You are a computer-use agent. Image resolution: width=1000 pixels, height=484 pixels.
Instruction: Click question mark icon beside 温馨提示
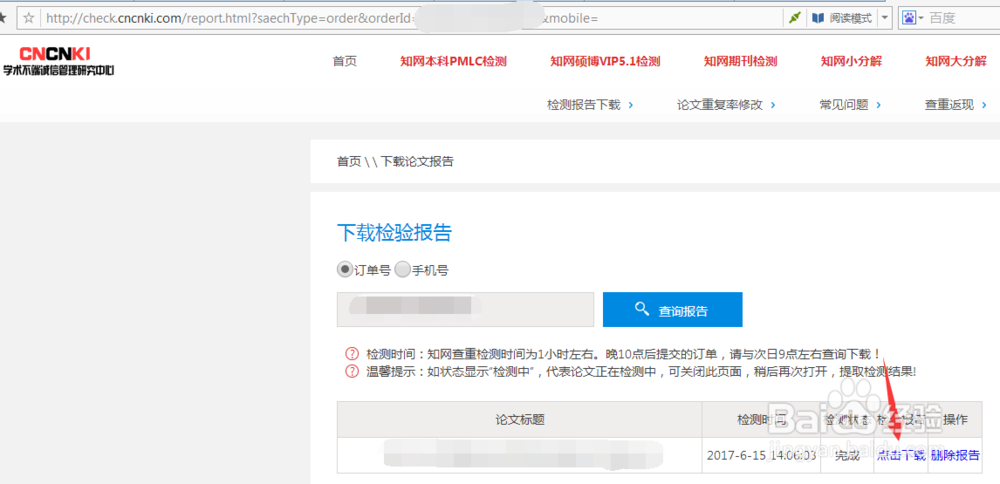point(352,371)
